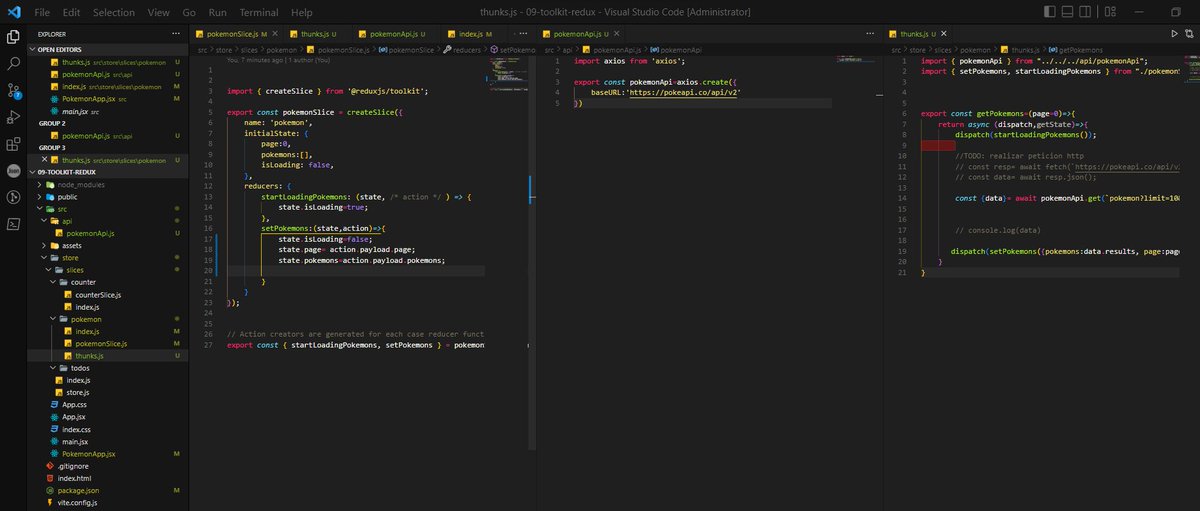Run code with the play icon

[1175, 33]
